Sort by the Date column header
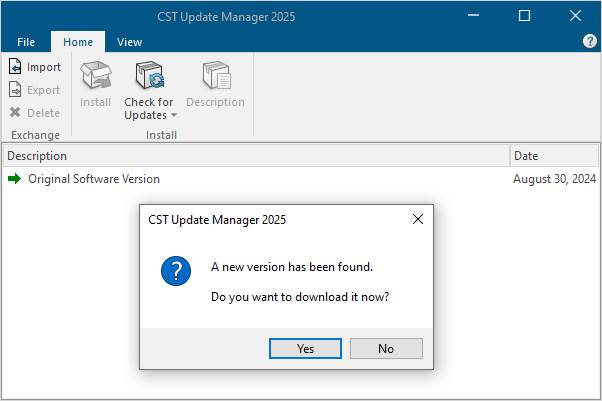 554,156
